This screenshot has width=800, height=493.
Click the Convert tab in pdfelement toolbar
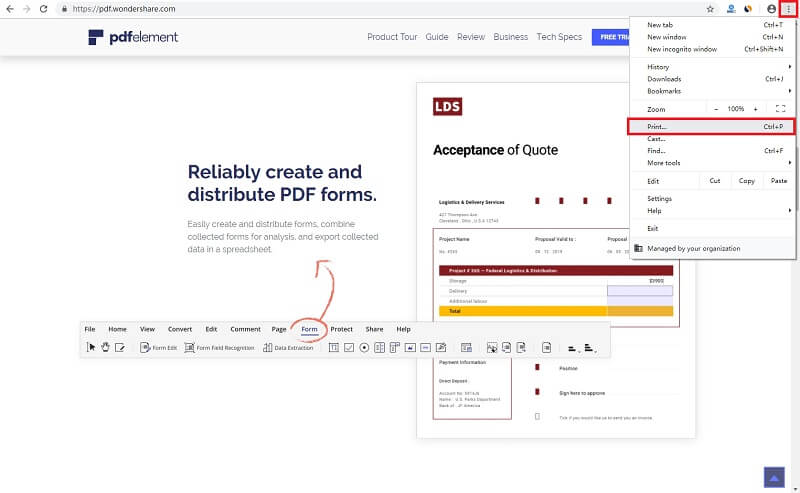click(180, 329)
